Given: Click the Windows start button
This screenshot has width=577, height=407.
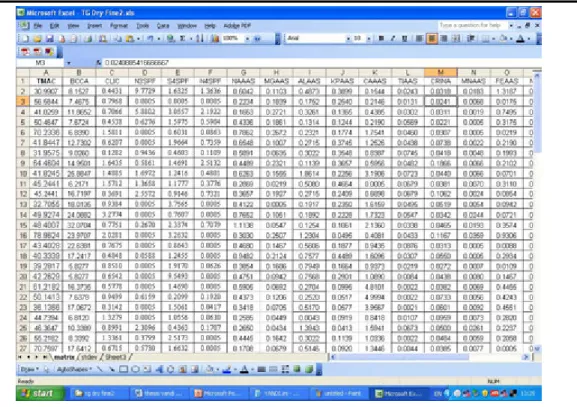Looking at the screenshot, I should point(39,393).
